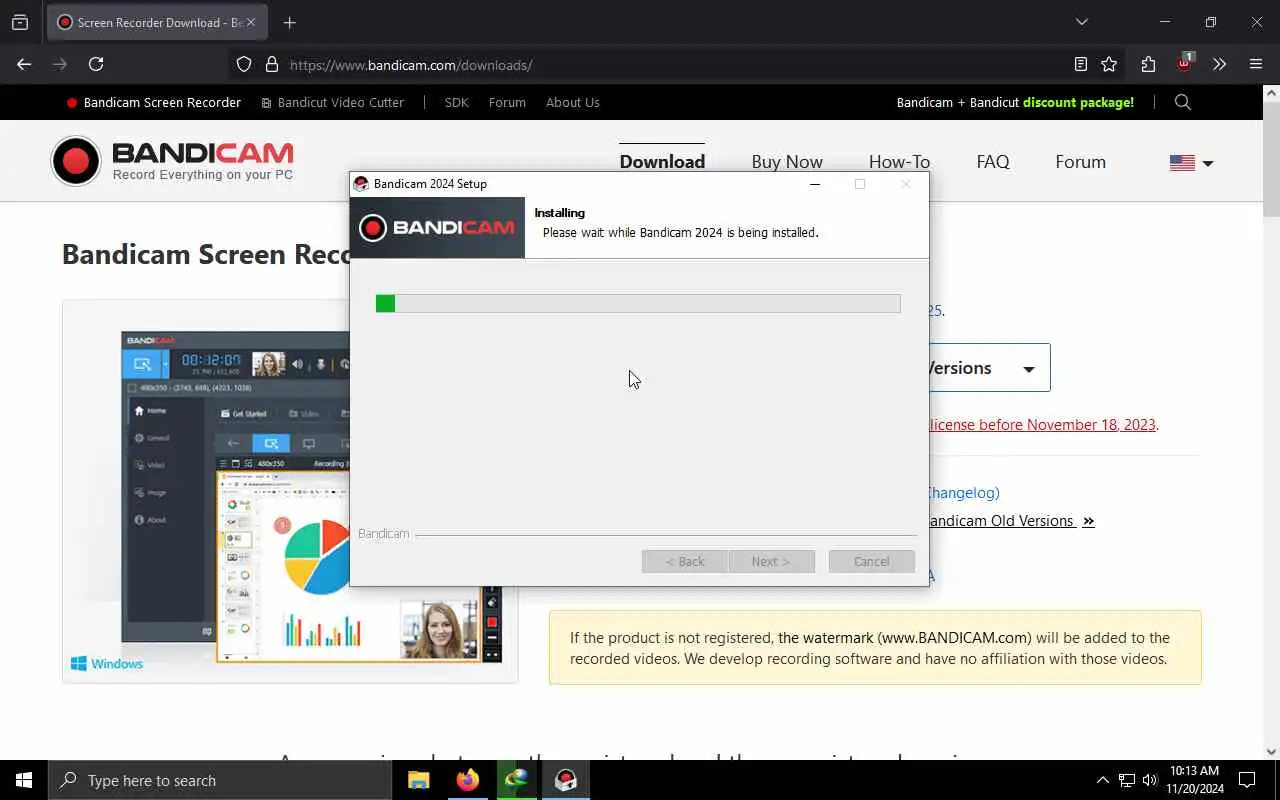Close the Screen Recorder Download tab
This screenshot has width=1280, height=800.
(251, 22)
